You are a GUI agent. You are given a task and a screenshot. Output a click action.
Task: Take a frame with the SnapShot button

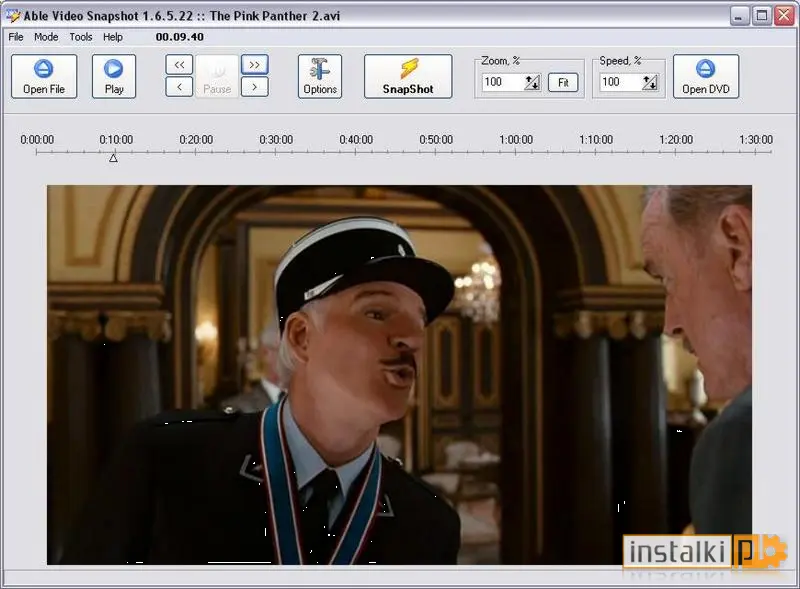coord(408,76)
